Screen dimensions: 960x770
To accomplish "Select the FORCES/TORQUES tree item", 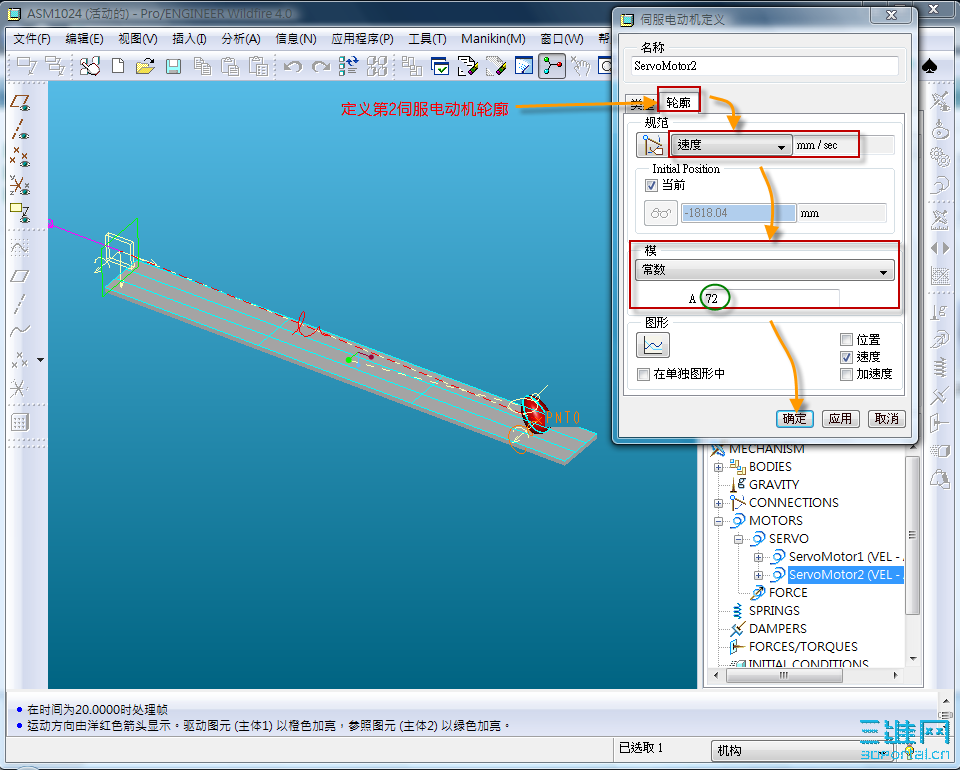I will coord(803,646).
